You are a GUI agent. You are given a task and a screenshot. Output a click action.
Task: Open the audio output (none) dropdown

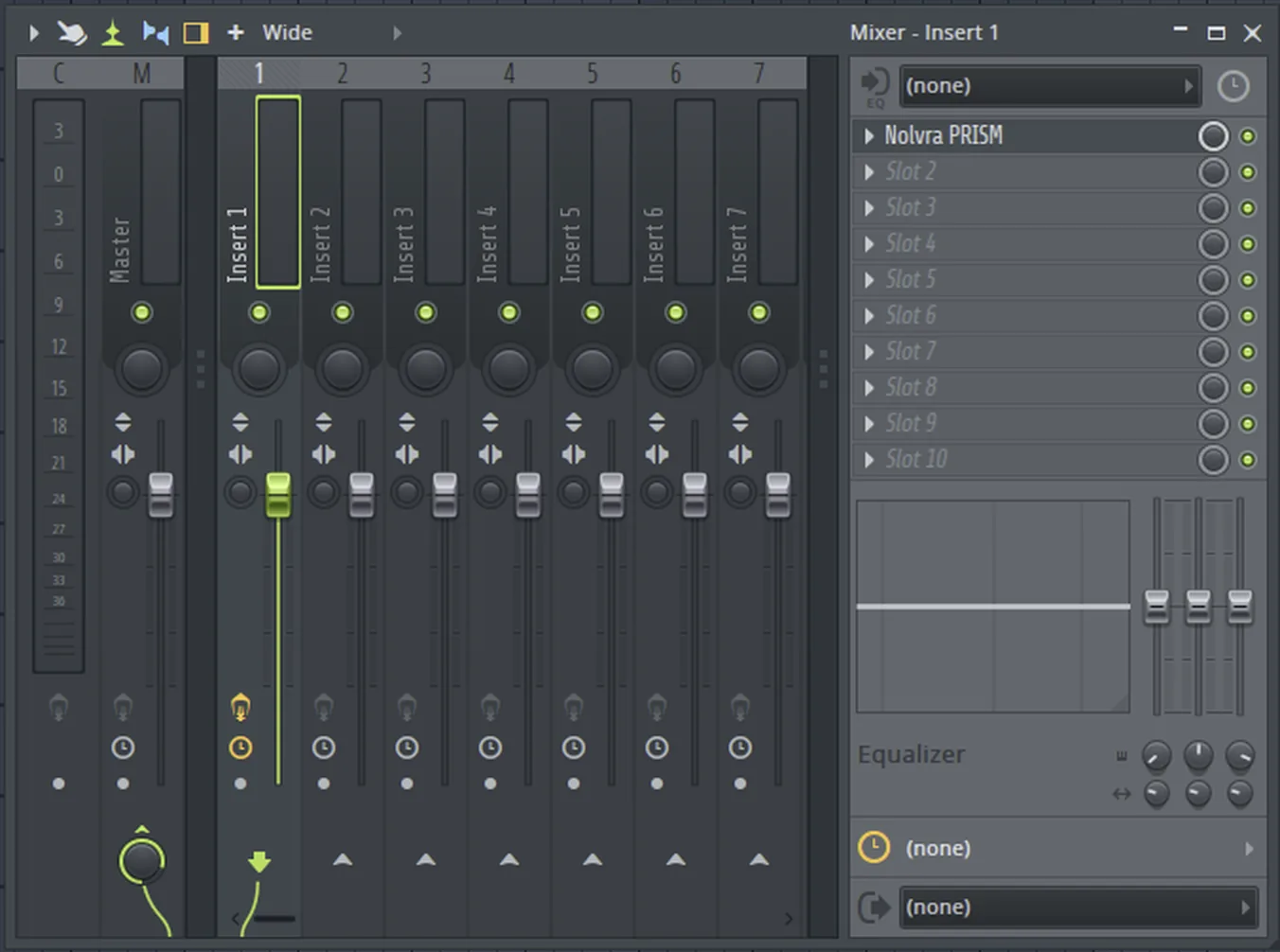click(1078, 907)
